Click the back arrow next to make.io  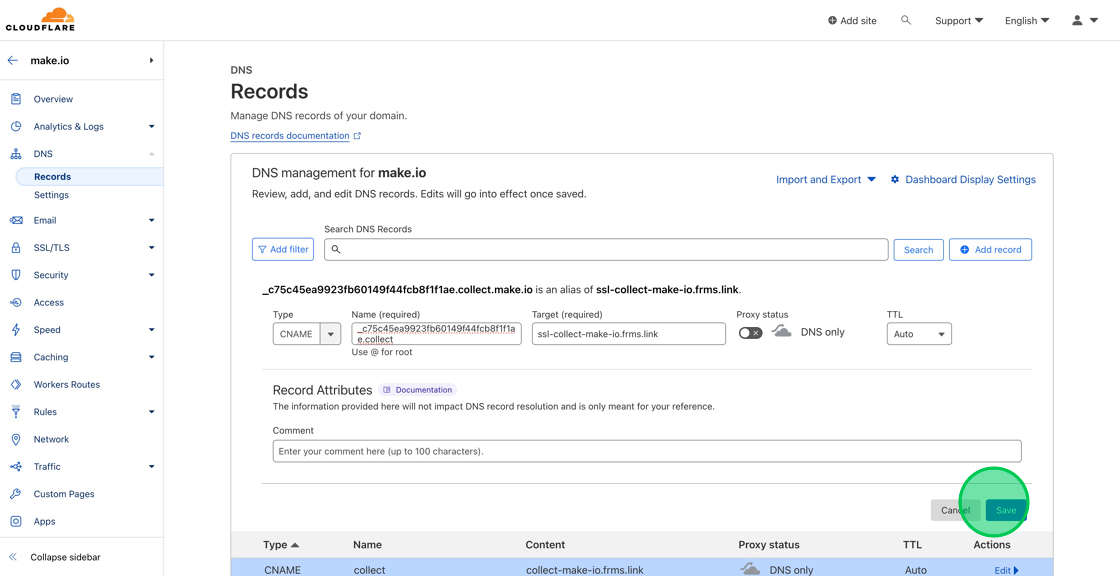[10, 60]
